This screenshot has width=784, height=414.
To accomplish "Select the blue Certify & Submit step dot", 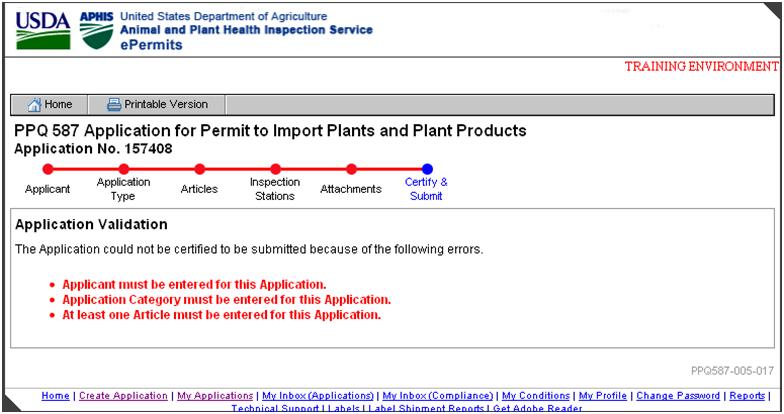I will [427, 169].
